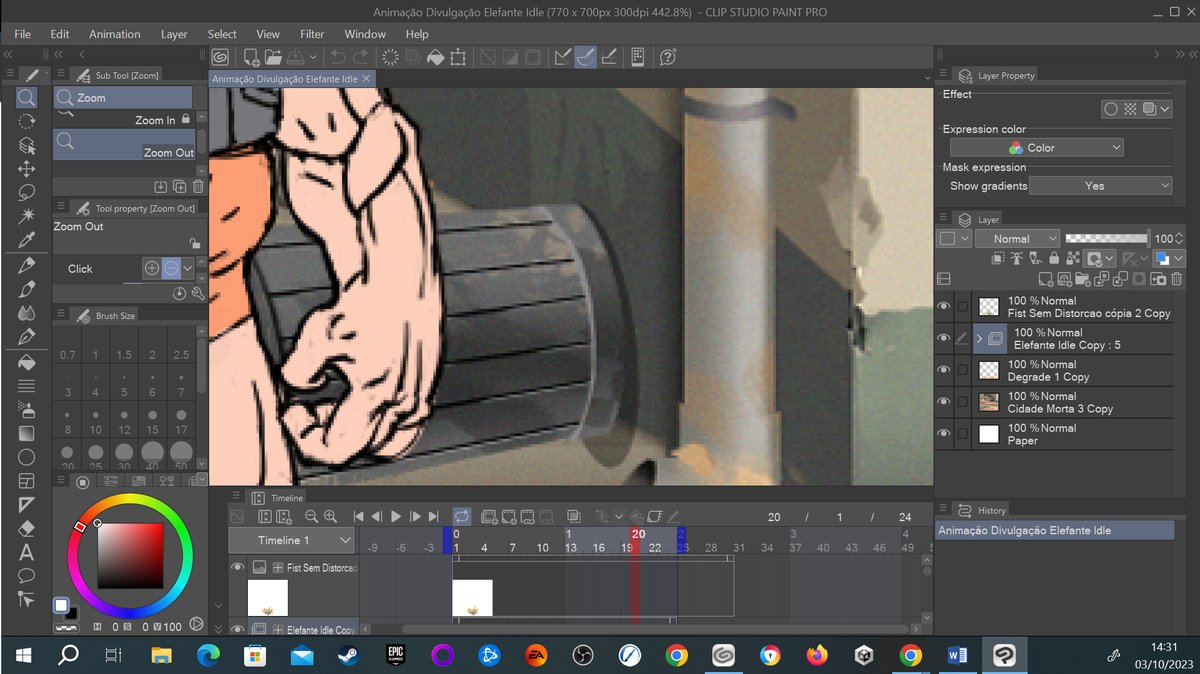This screenshot has height=674, width=1200.
Task: Expand Elefante Idle Copy : 5 folder
Action: coord(980,338)
